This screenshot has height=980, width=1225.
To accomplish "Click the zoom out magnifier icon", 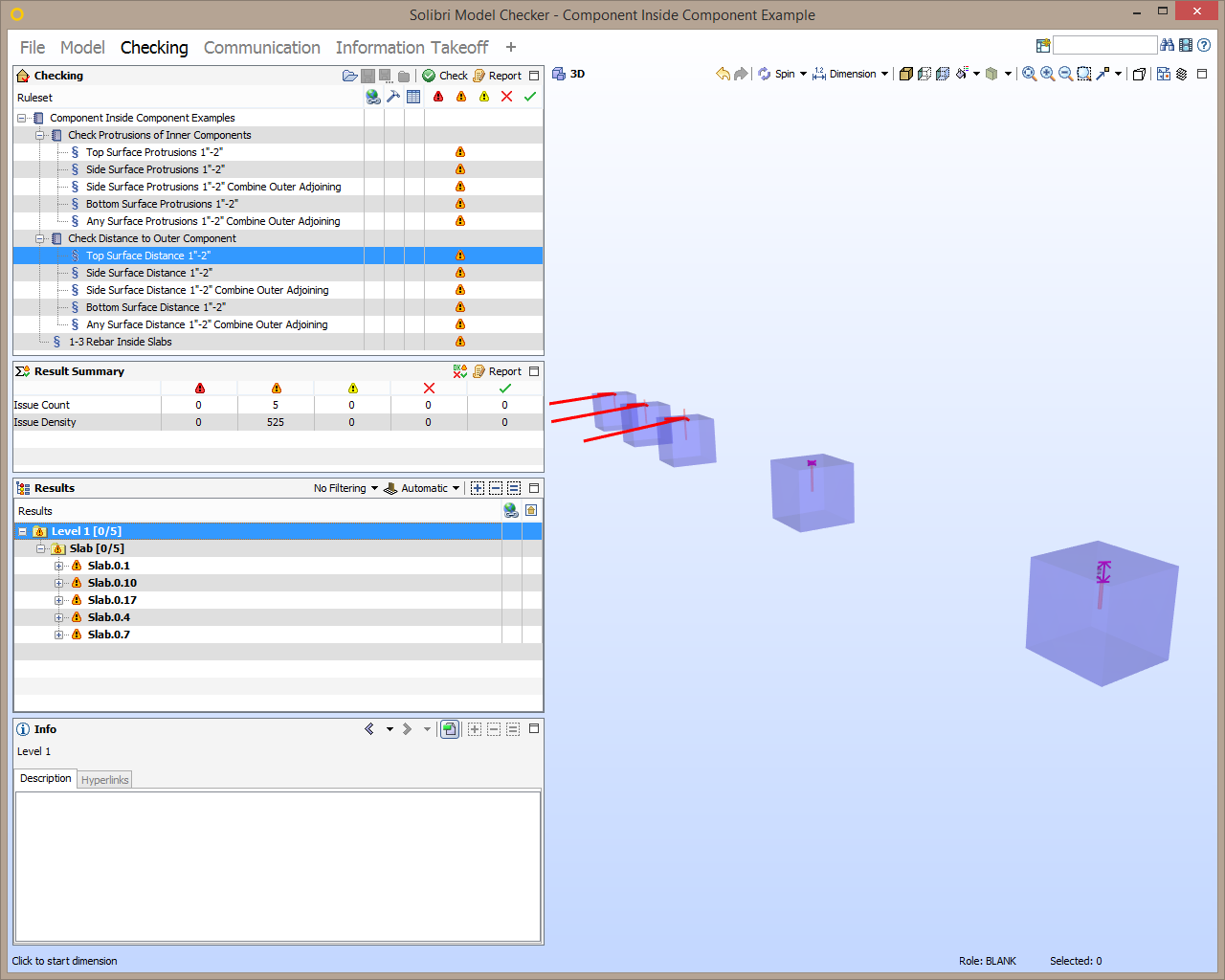I will tap(1065, 74).
